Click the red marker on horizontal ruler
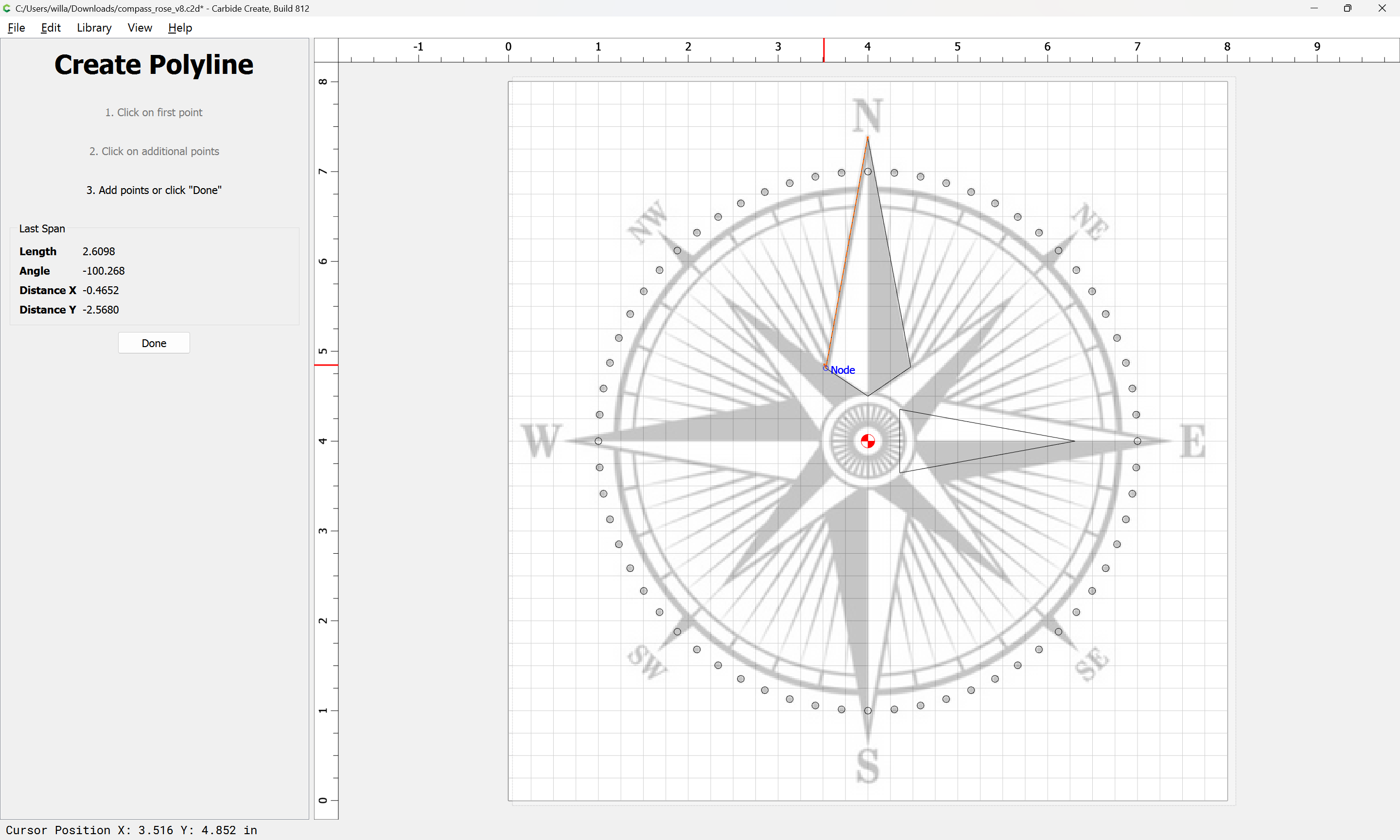The height and width of the screenshot is (840, 1400). click(824, 51)
